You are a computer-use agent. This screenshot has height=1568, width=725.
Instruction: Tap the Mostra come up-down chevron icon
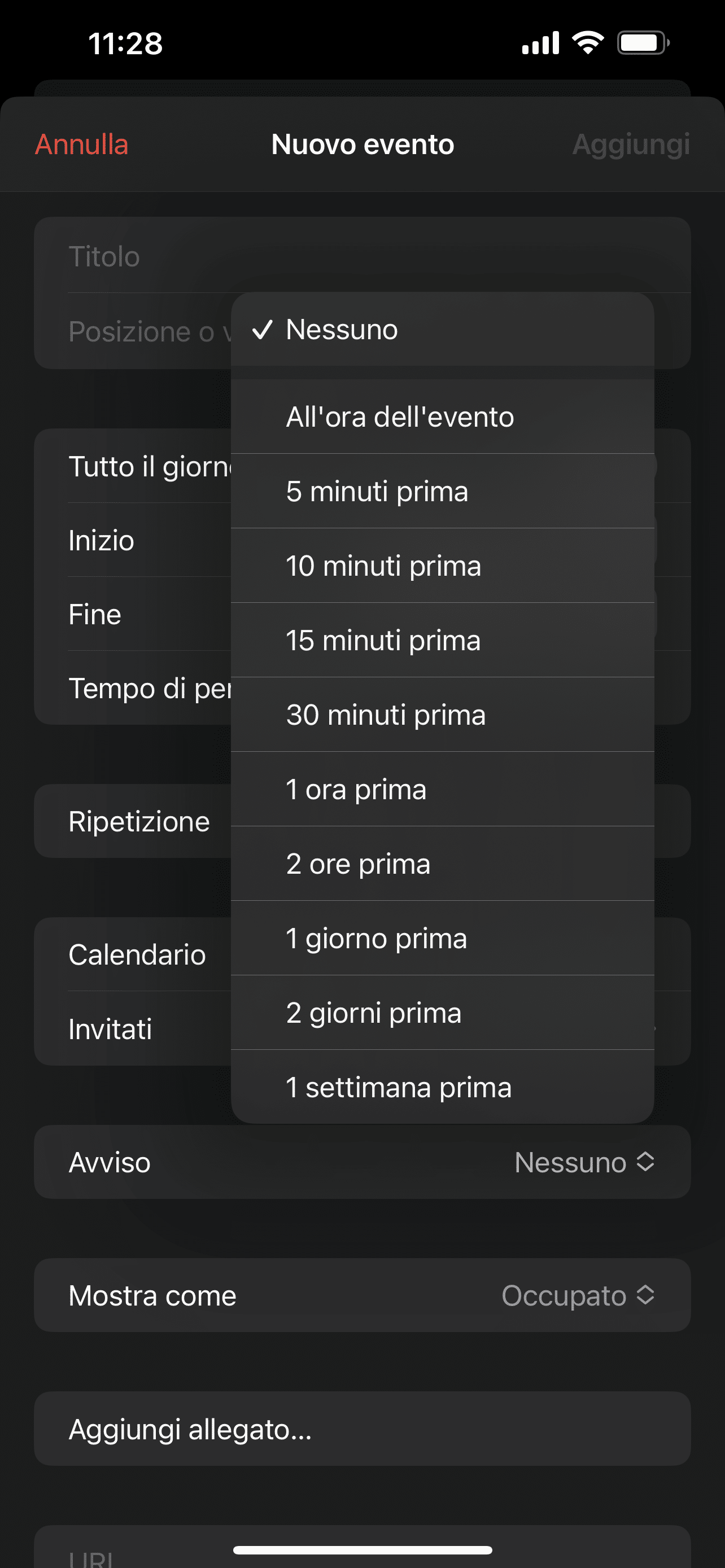[645, 1295]
